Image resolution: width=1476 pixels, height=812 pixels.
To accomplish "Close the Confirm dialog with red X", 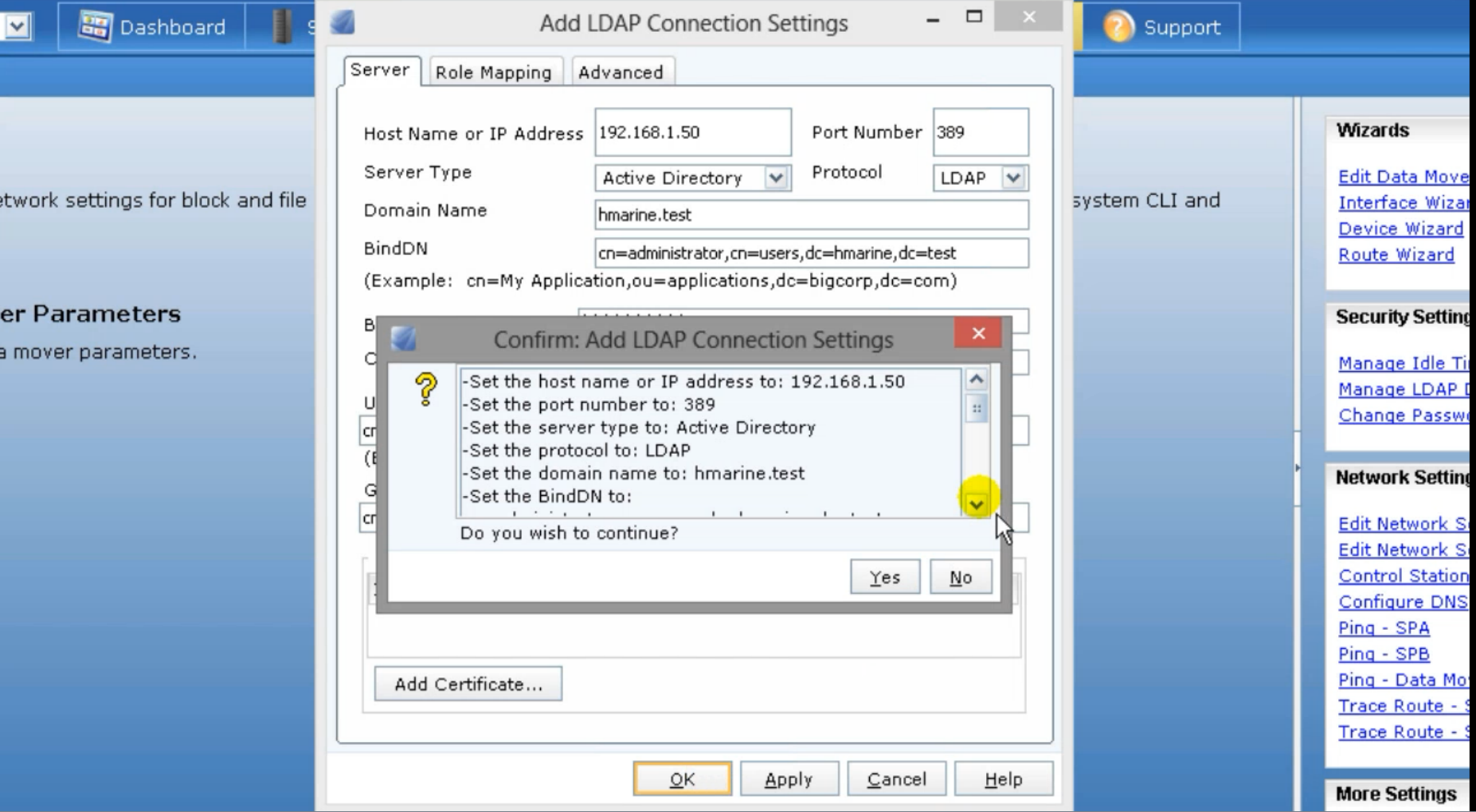I will pos(978,334).
